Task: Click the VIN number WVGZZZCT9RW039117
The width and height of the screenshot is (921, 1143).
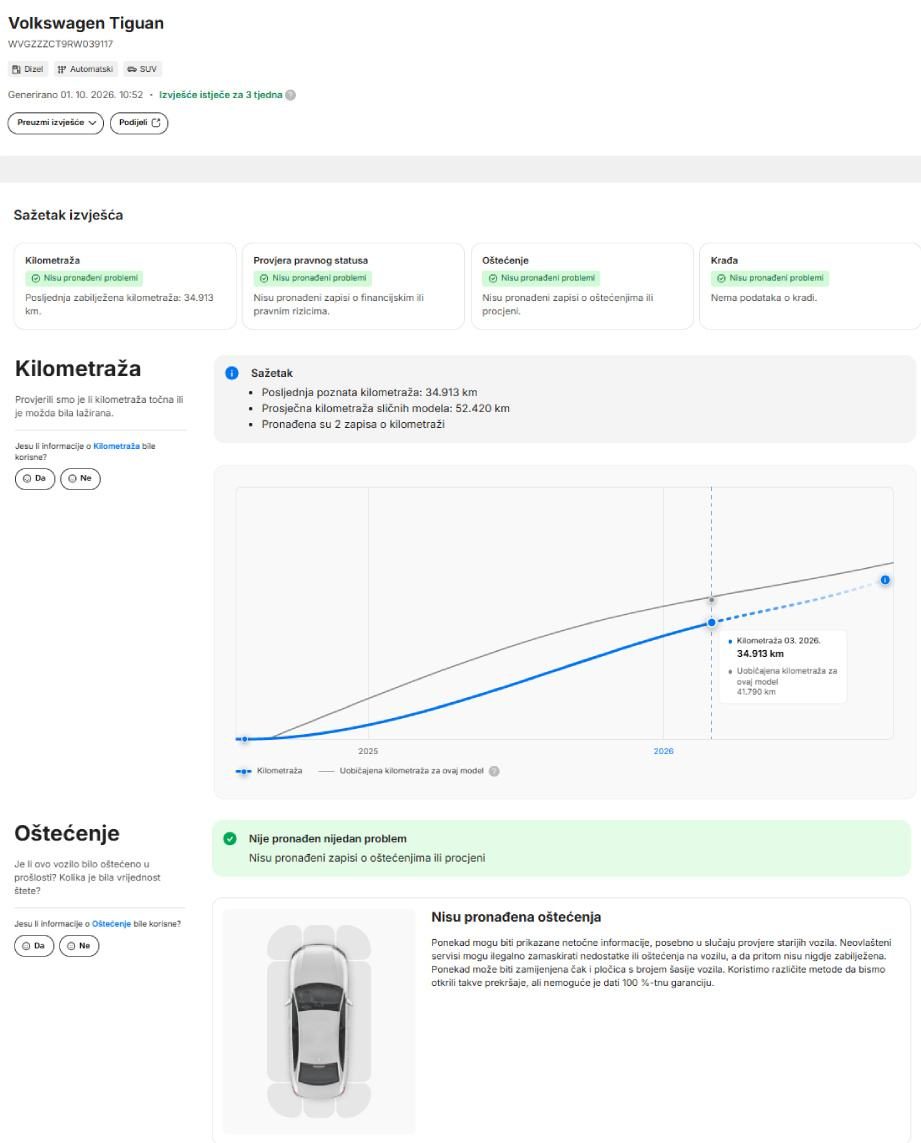Action: click(61, 44)
